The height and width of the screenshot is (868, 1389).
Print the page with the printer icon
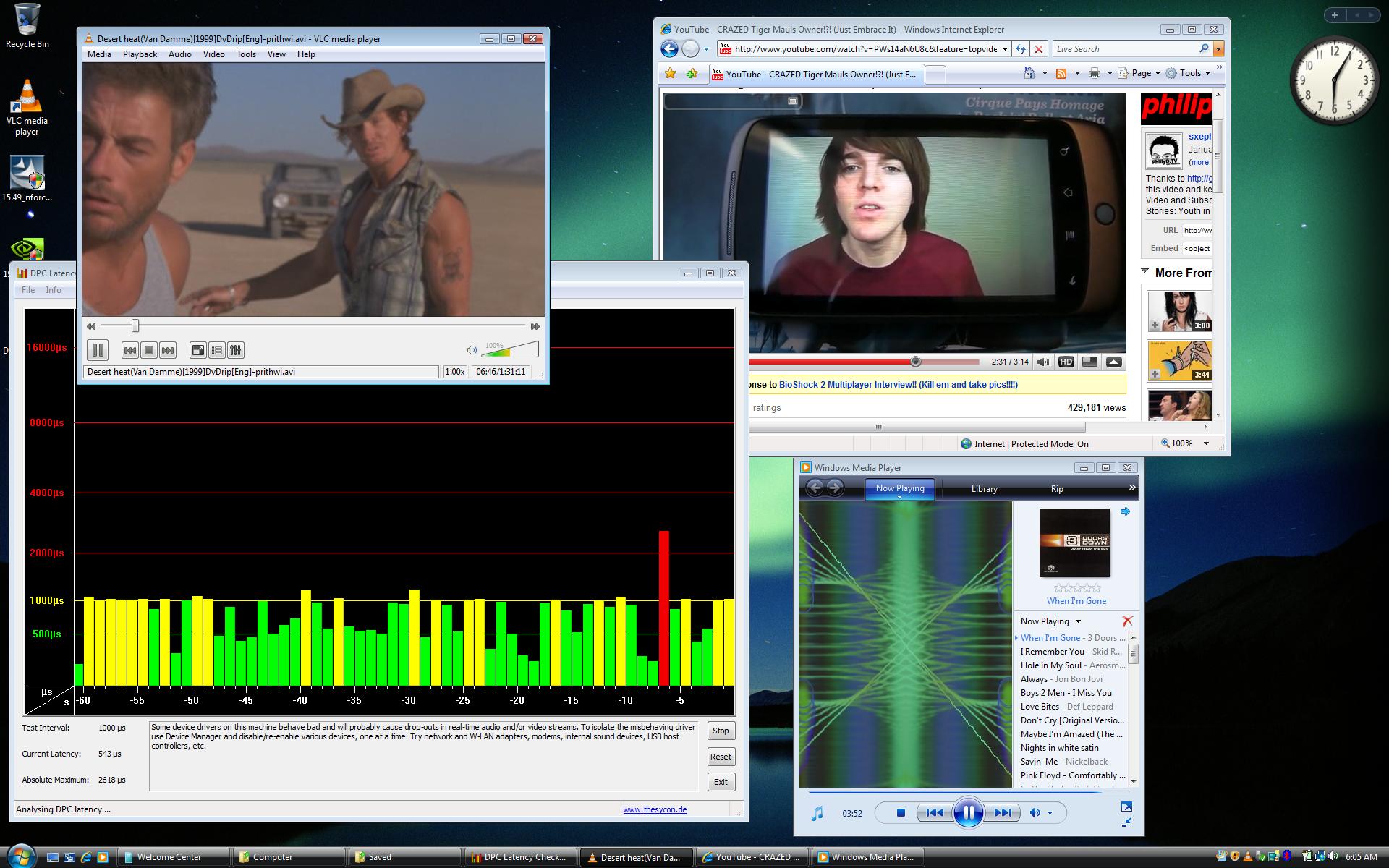coord(1095,73)
